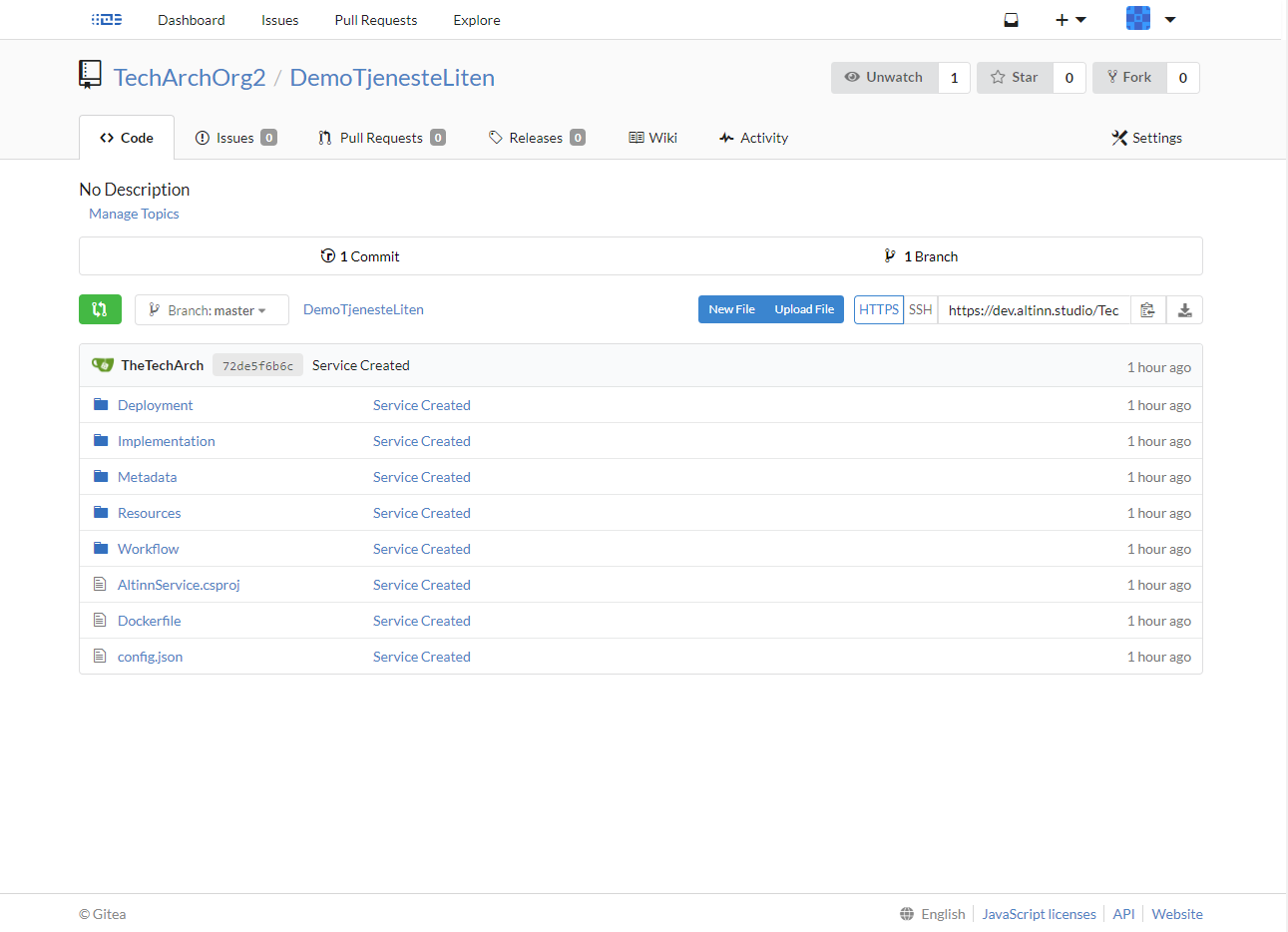The width and height of the screenshot is (1288, 932).
Task: Click the Altinn logo in the navbar
Action: pos(107,20)
